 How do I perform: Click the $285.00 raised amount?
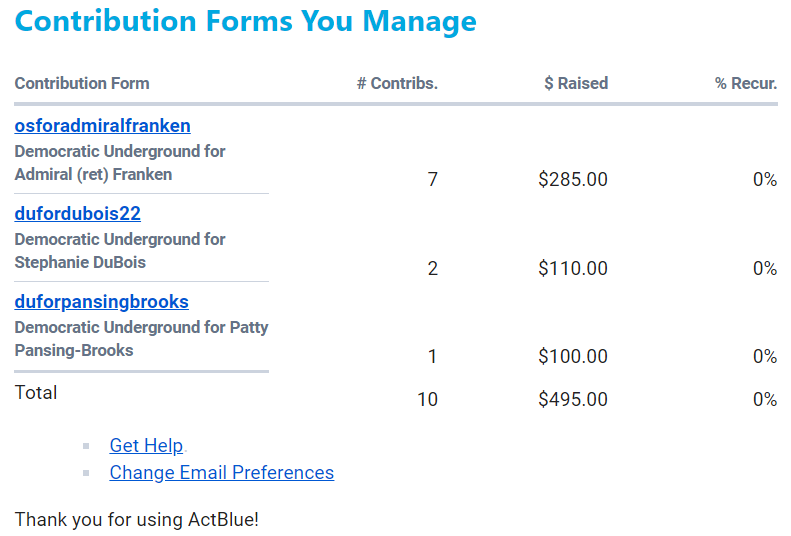click(572, 180)
